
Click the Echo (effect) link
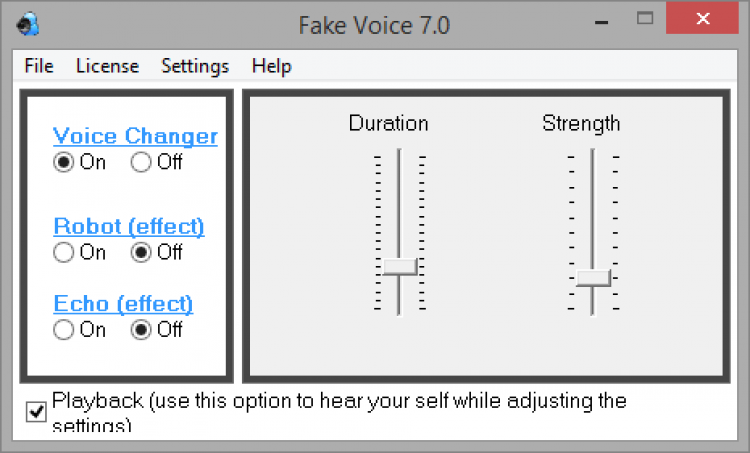[123, 303]
